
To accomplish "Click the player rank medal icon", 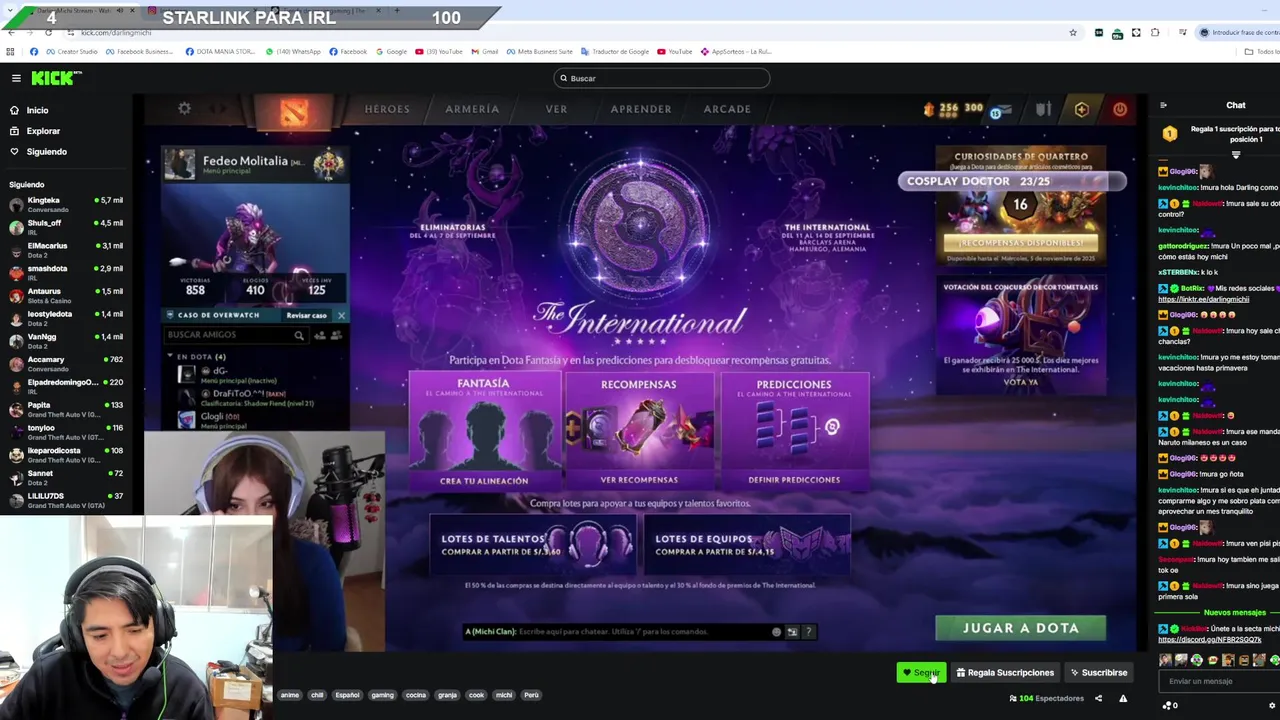I will [328, 164].
